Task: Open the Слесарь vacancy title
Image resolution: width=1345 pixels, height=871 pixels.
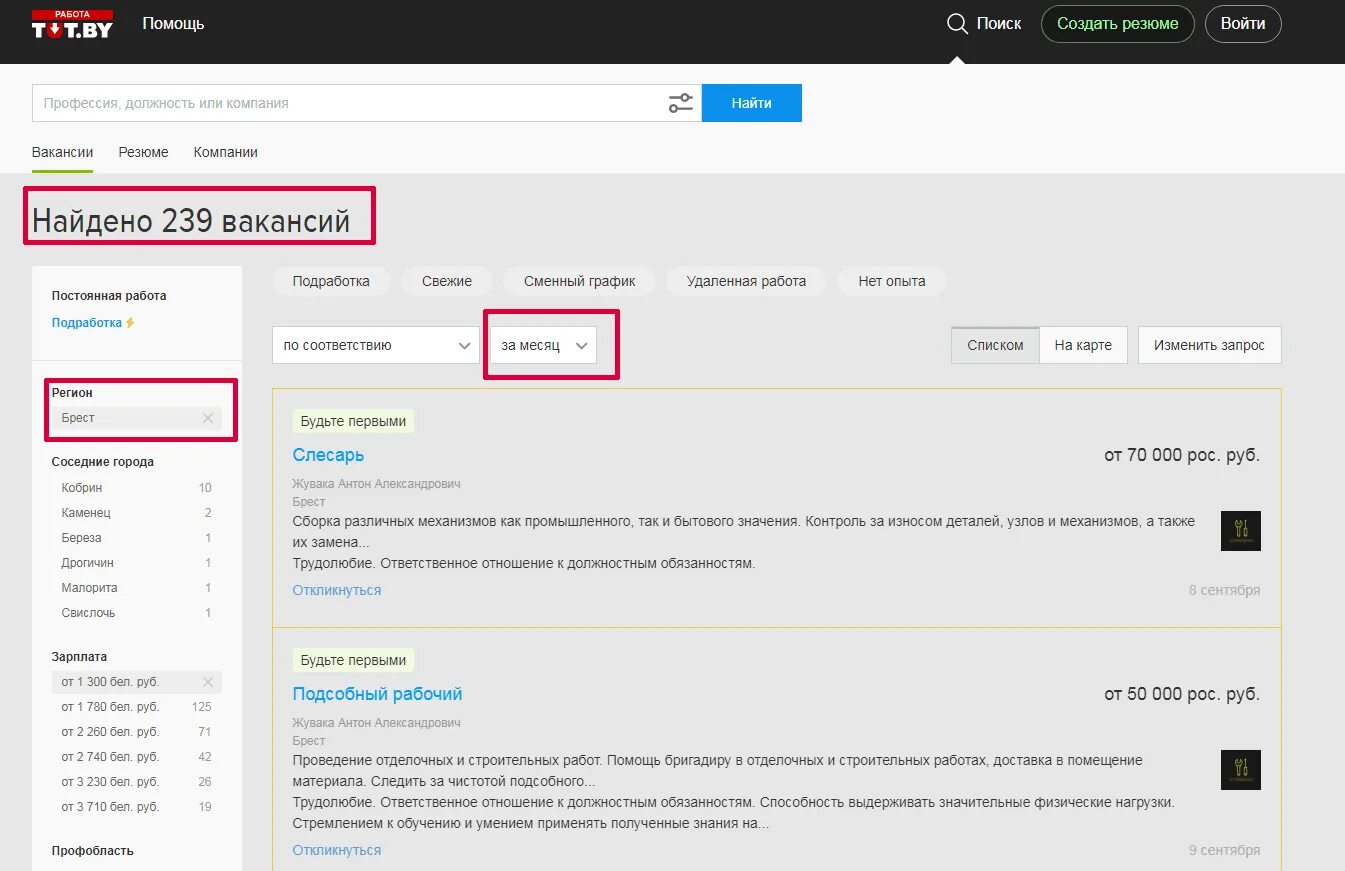Action: pyautogui.click(x=328, y=455)
